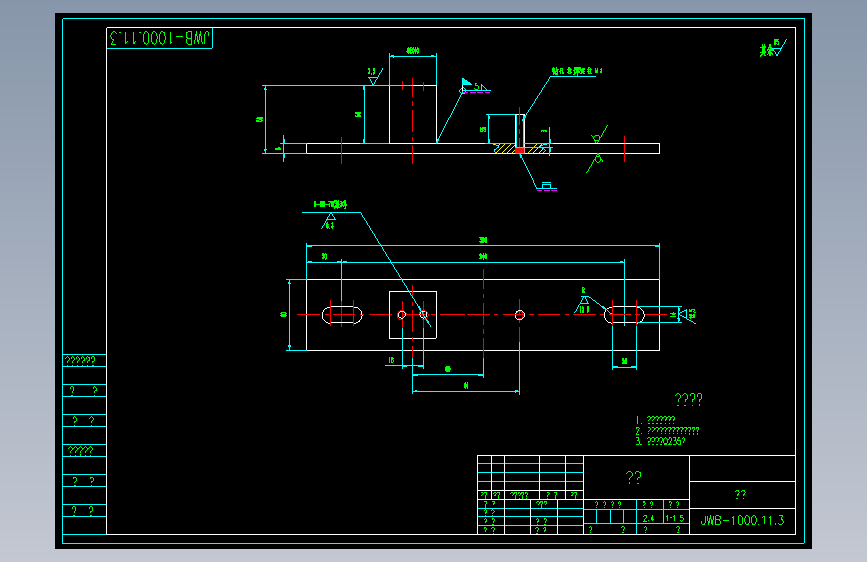Select note line number 2

pyautogui.click(x=667, y=430)
